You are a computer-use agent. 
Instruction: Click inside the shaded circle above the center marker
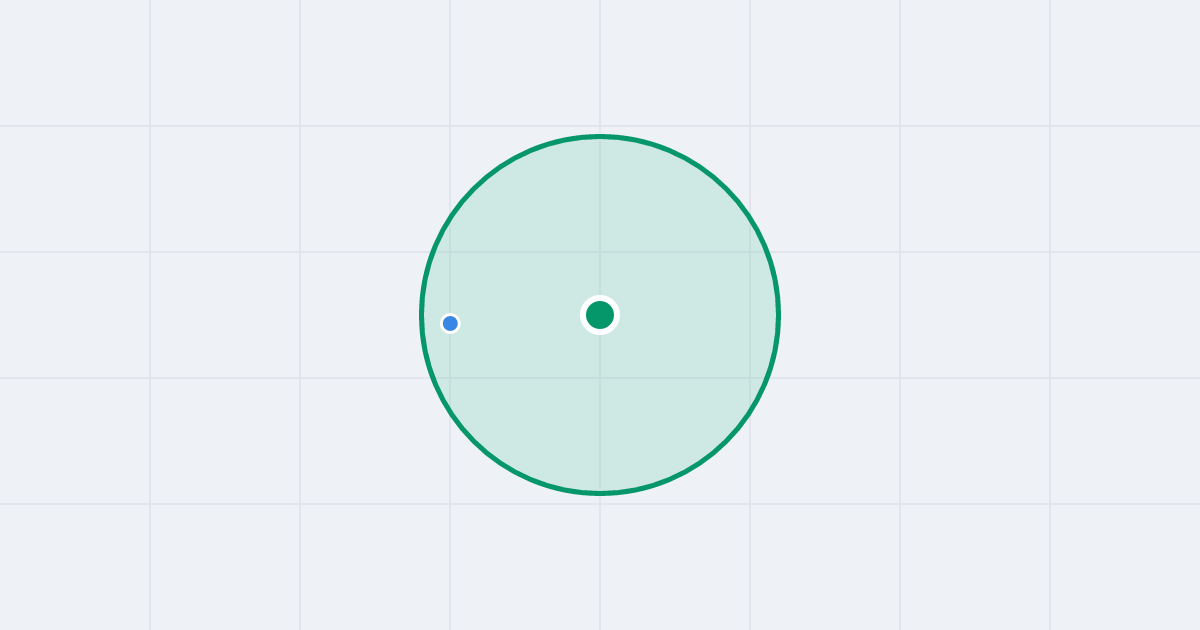(600, 220)
